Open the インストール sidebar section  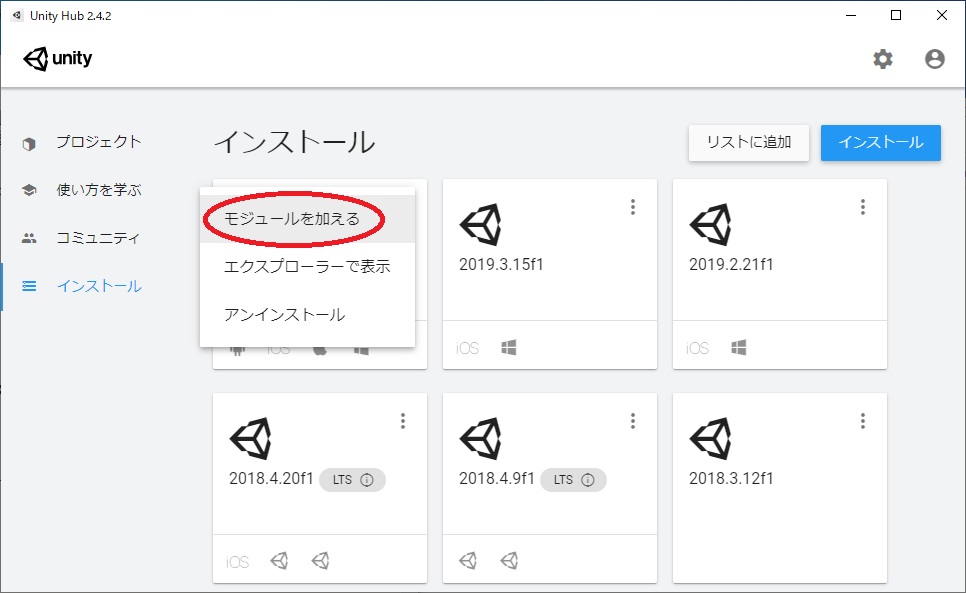pos(99,286)
